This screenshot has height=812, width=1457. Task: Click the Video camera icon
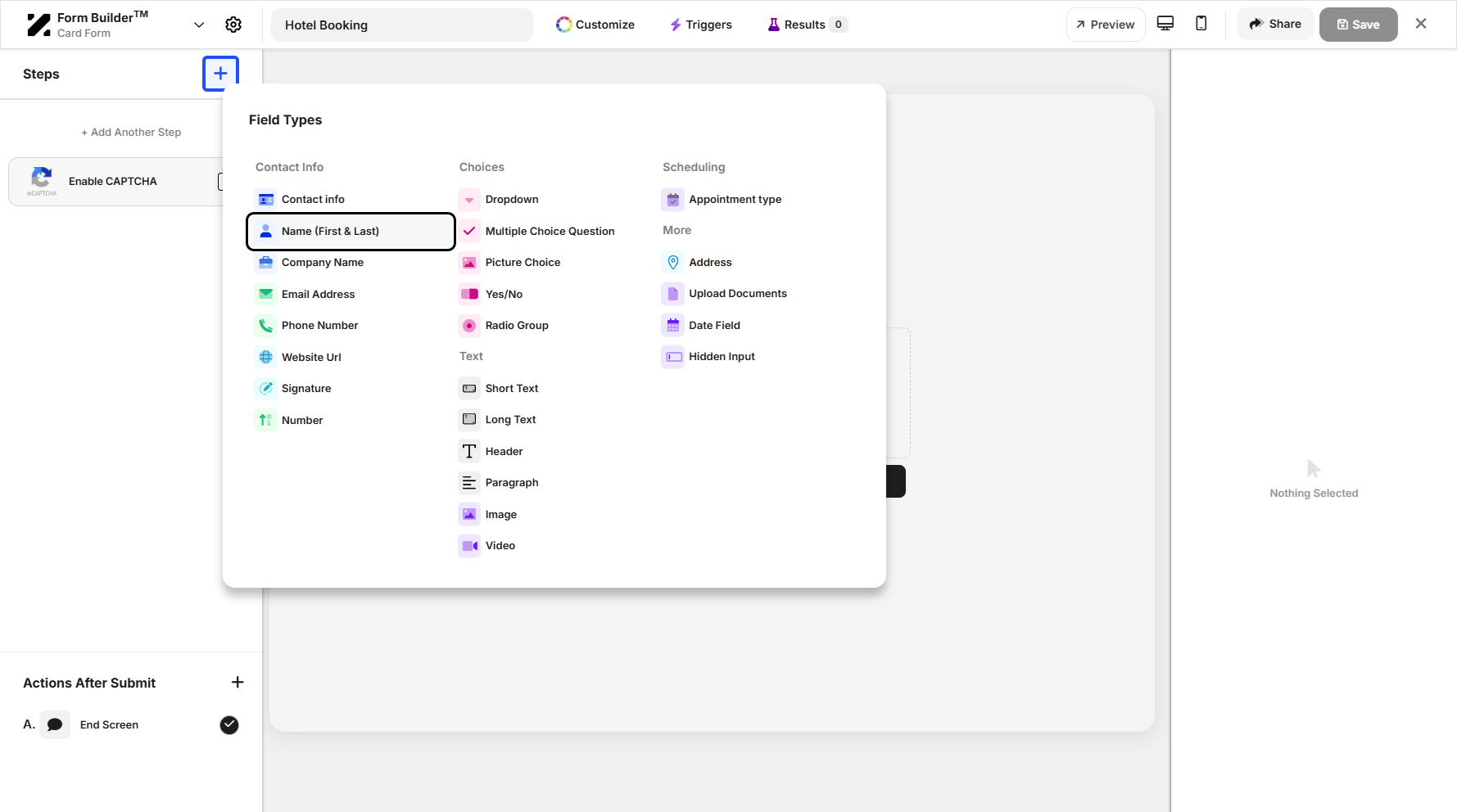pos(469,545)
